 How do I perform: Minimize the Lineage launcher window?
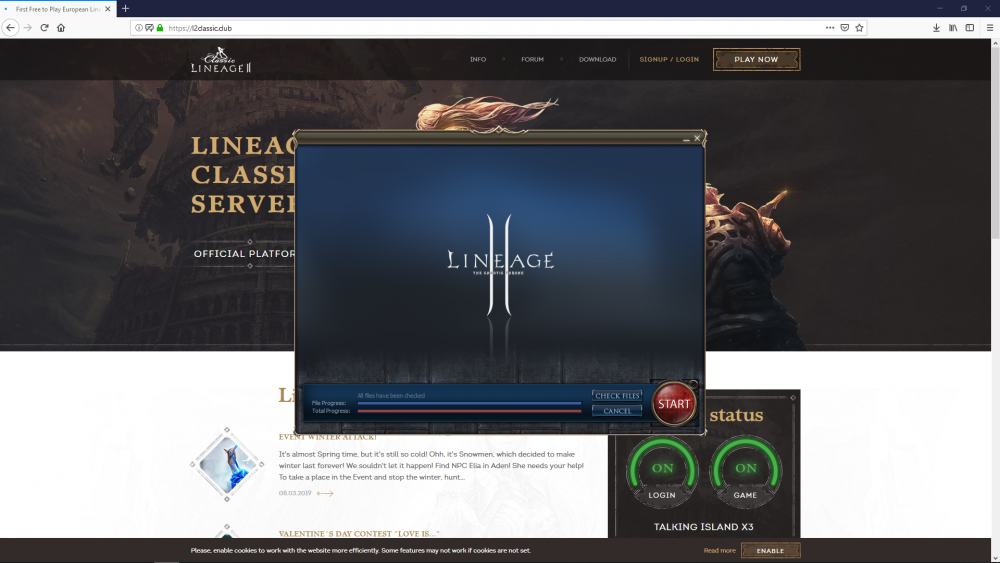686,138
